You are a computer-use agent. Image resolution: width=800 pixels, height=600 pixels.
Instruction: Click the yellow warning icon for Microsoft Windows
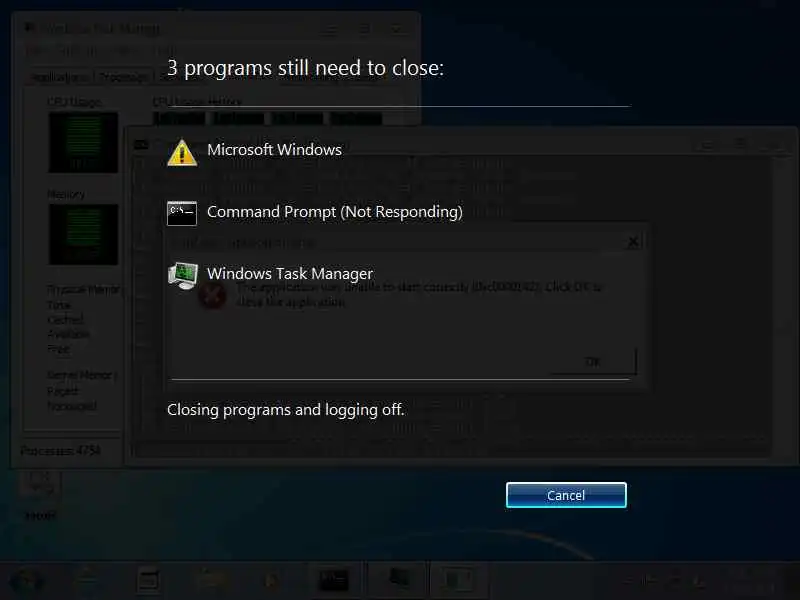pyautogui.click(x=182, y=153)
